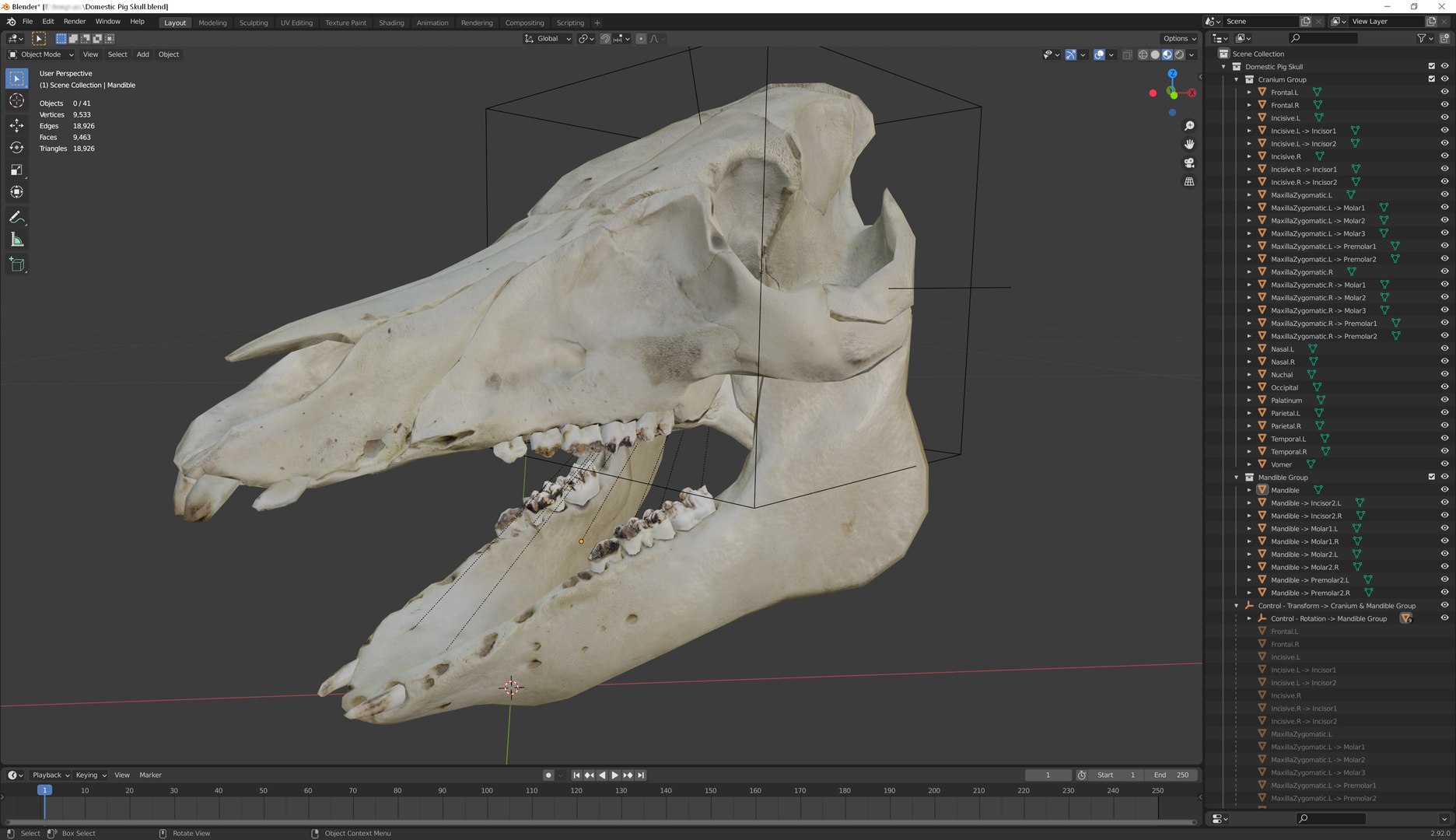Open the Add menu in viewport header
Image resolution: width=1456 pixels, height=840 pixels.
[142, 54]
